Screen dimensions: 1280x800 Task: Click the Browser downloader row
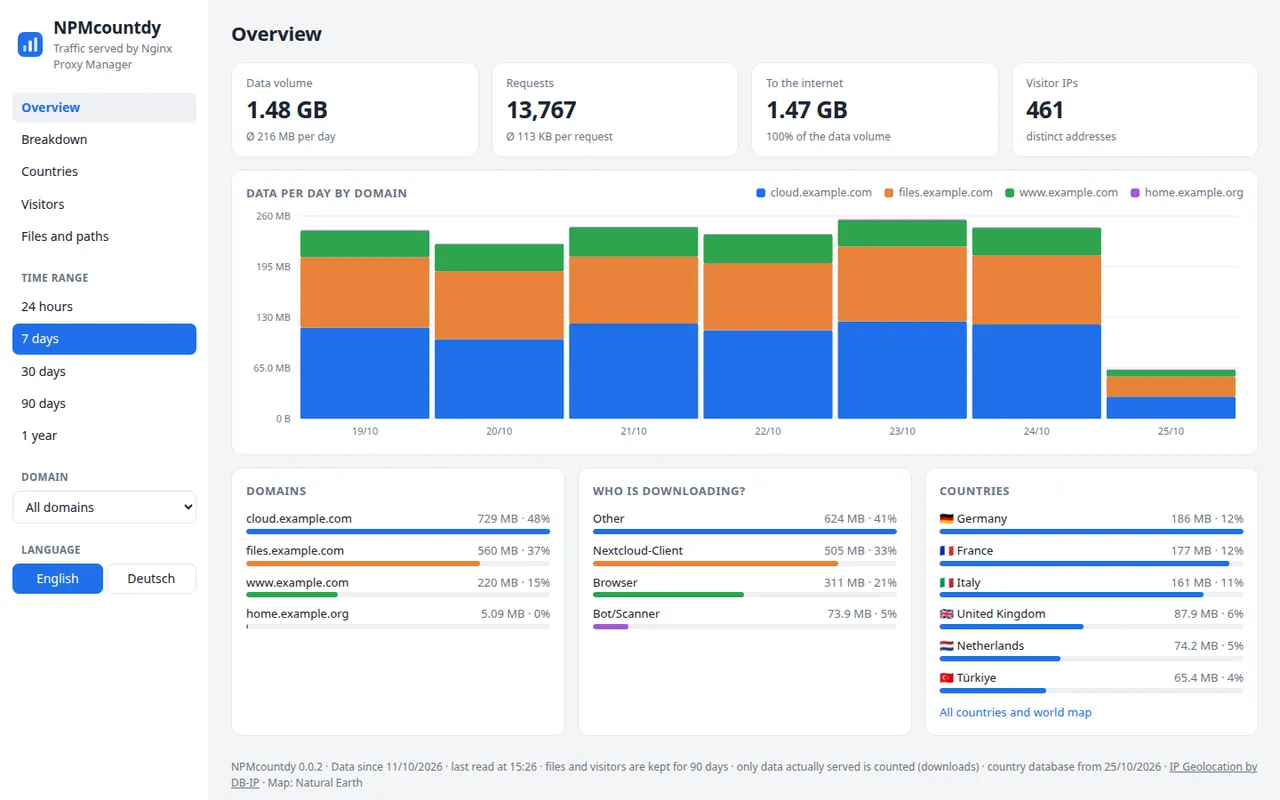click(745, 588)
